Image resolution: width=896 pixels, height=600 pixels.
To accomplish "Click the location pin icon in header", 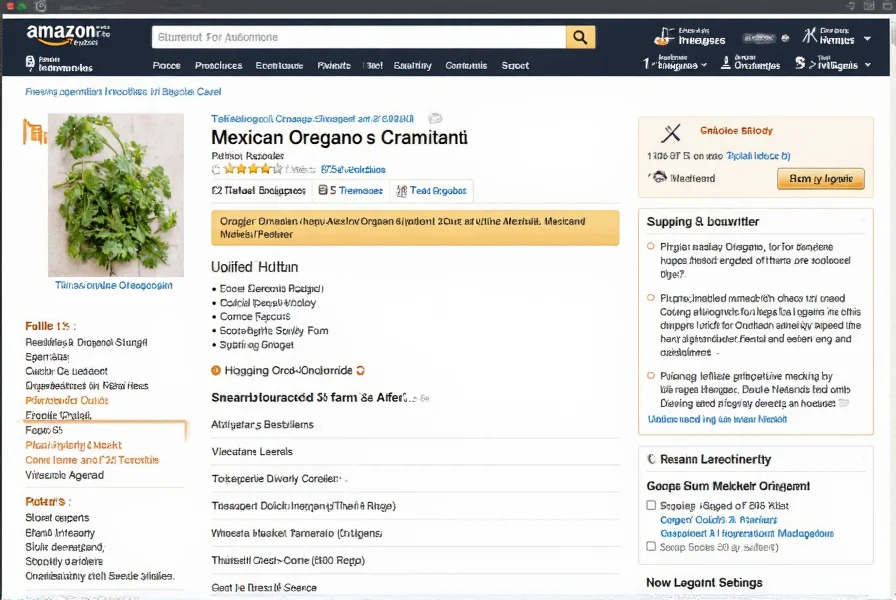I will (x=30, y=63).
